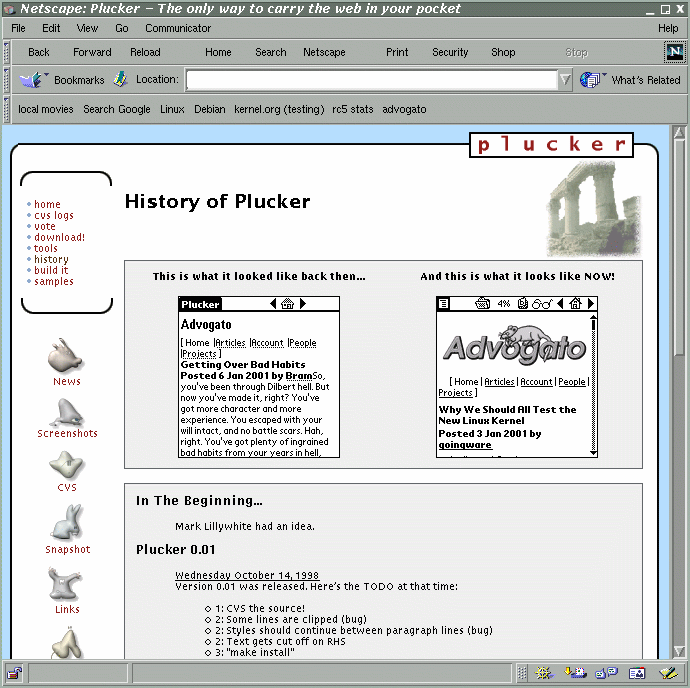Viewport: 690px width, 688px height.
Task: Open the 'local movies' bookmark
Action: pos(46,109)
